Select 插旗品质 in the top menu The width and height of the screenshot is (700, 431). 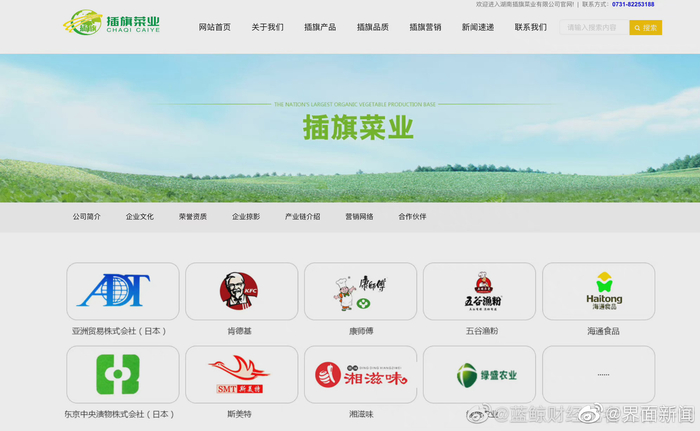(x=373, y=27)
